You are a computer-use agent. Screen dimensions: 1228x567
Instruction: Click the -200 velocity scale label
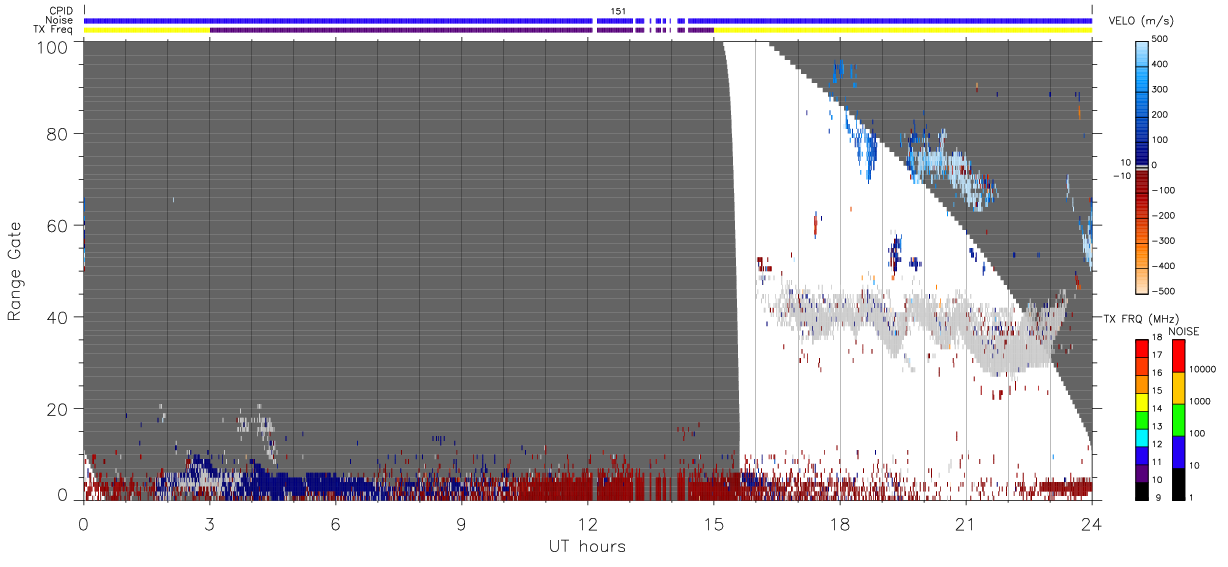pos(1163,215)
